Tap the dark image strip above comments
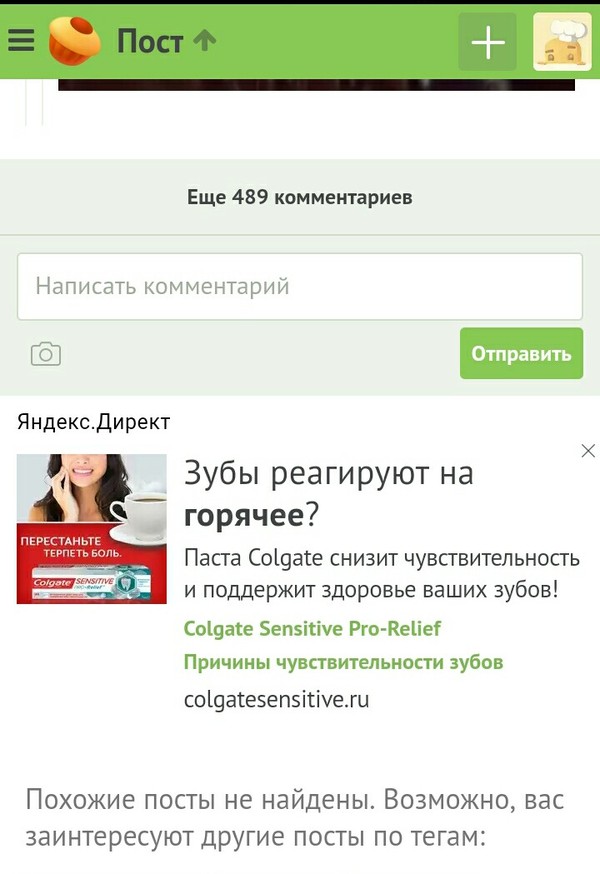Image resolution: width=600 pixels, height=874 pixels. coord(316,85)
